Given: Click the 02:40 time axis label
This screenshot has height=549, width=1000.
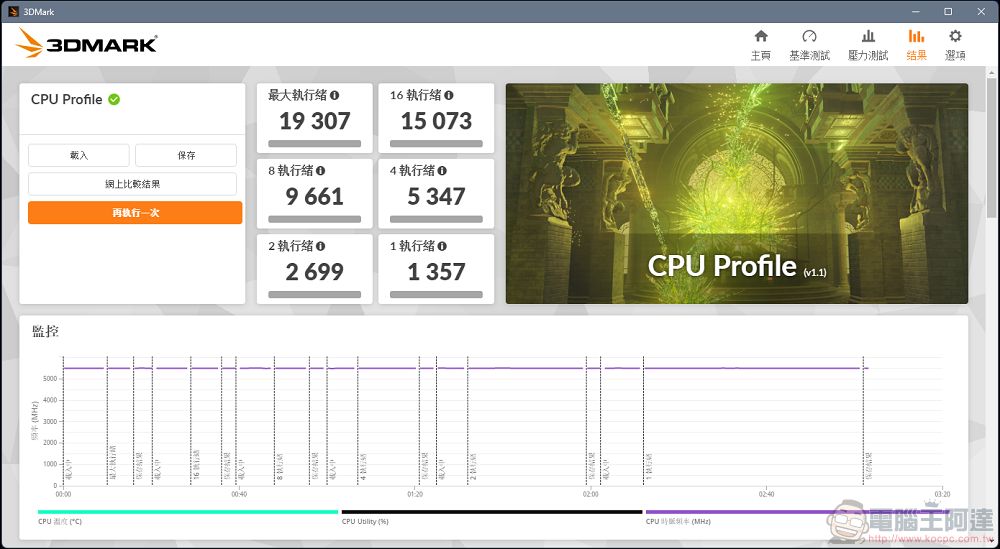Looking at the screenshot, I should pos(767,494).
